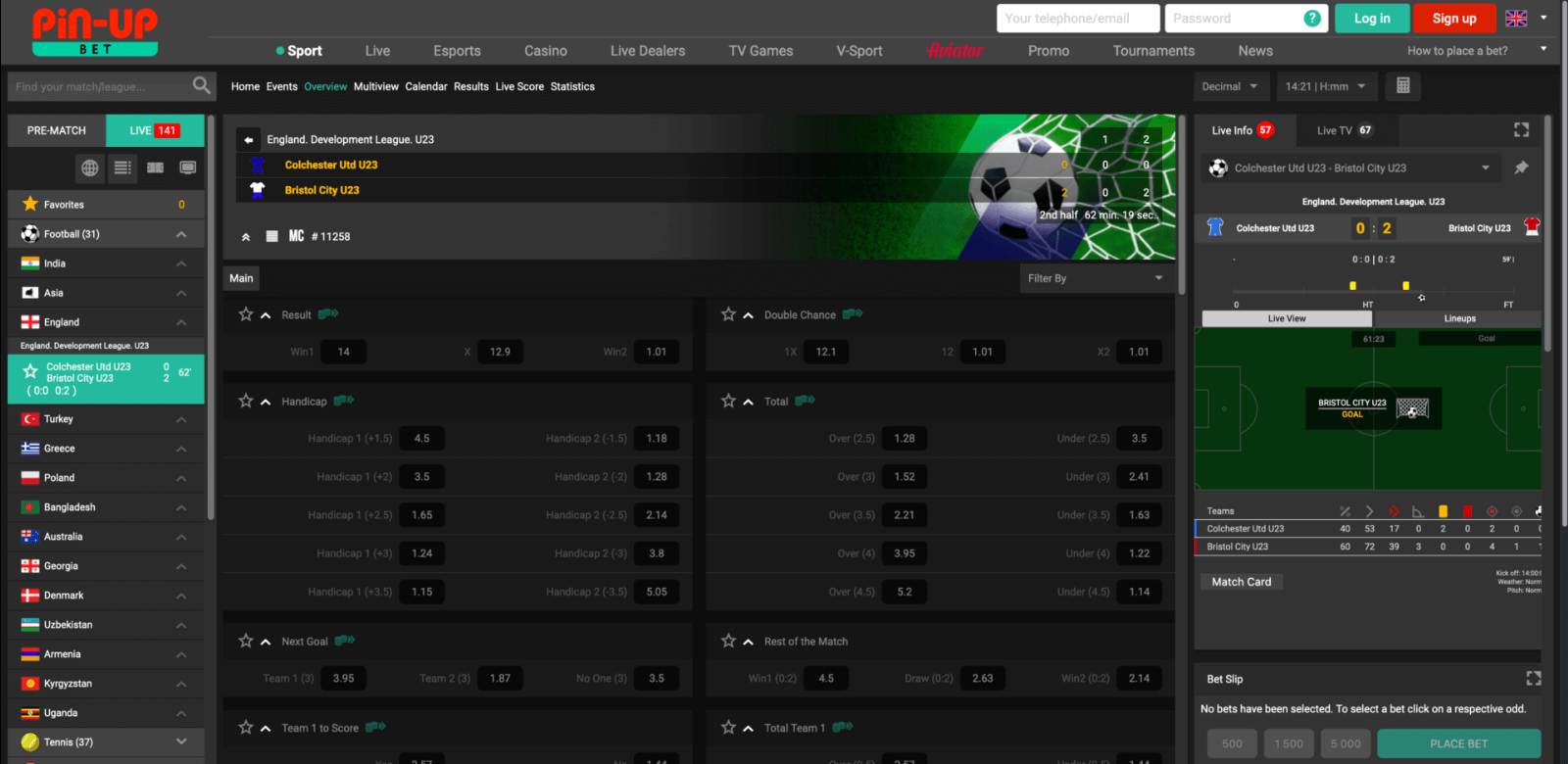This screenshot has width=1568, height=764.
Task: Favorite Rest of the Match market star
Action: click(x=728, y=641)
